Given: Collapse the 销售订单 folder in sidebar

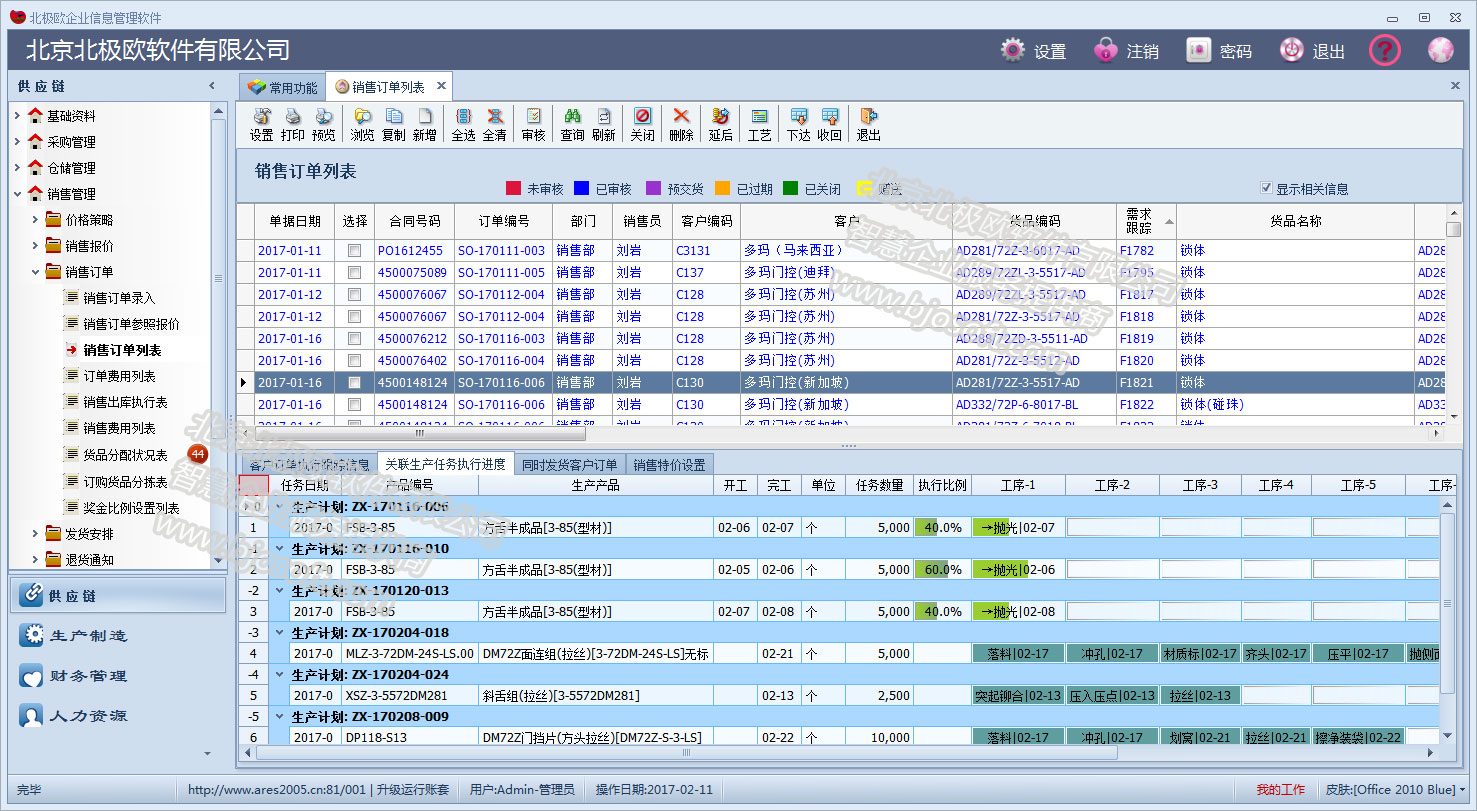Looking at the screenshot, I should 35,272.
